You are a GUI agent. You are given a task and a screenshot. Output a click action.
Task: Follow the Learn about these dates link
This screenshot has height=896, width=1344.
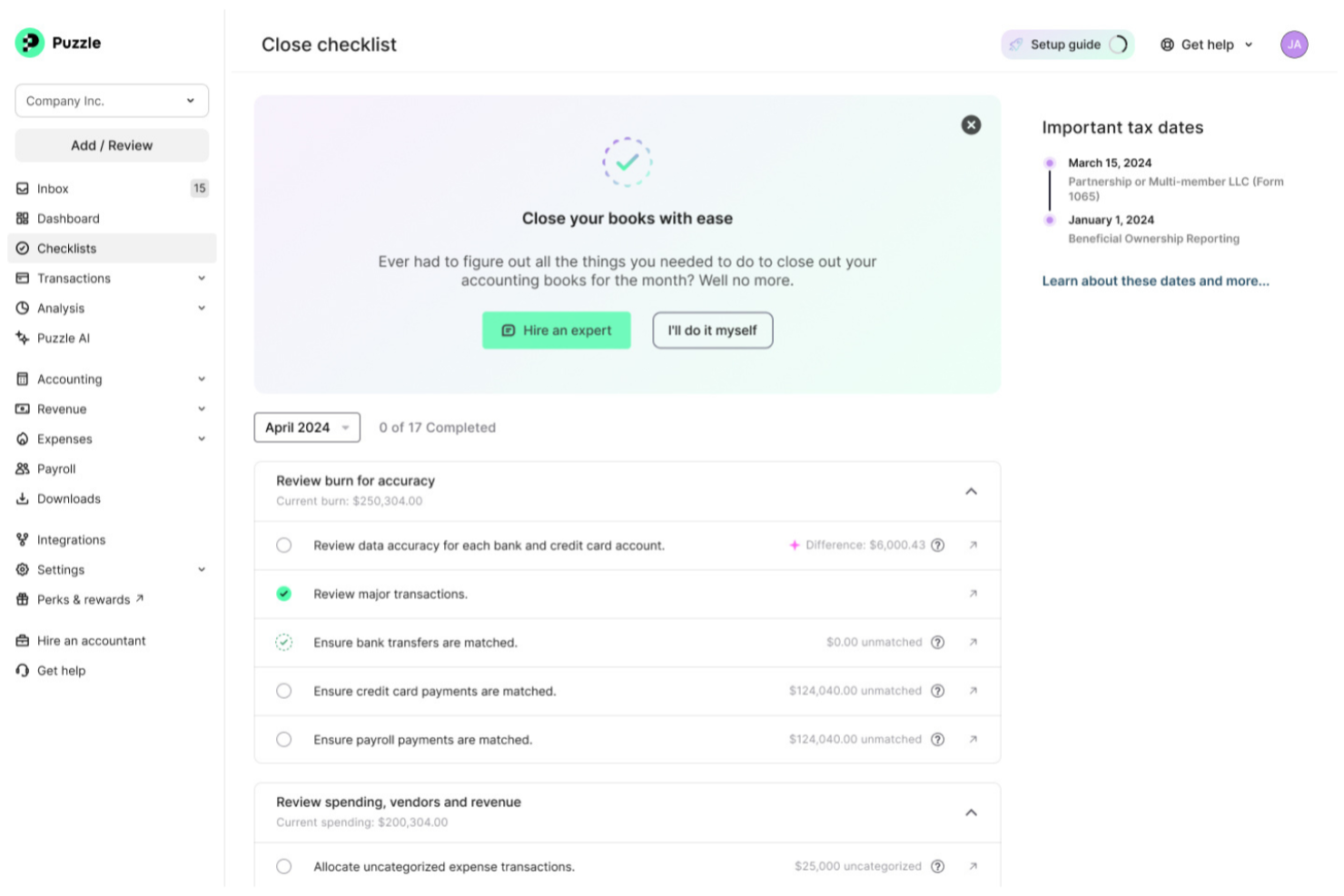1155,281
